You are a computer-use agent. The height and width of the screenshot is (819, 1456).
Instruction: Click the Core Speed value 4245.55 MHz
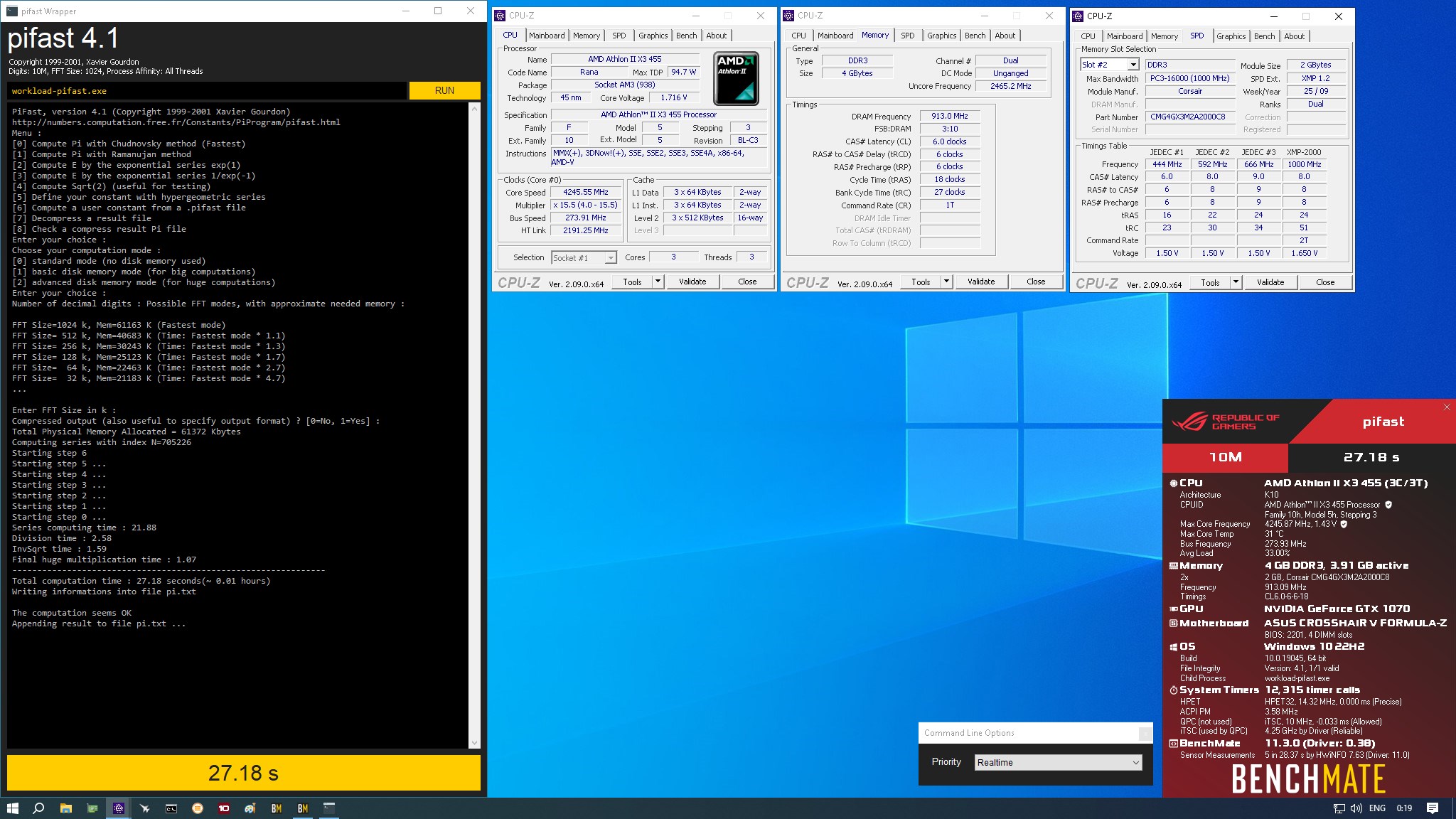(586, 192)
